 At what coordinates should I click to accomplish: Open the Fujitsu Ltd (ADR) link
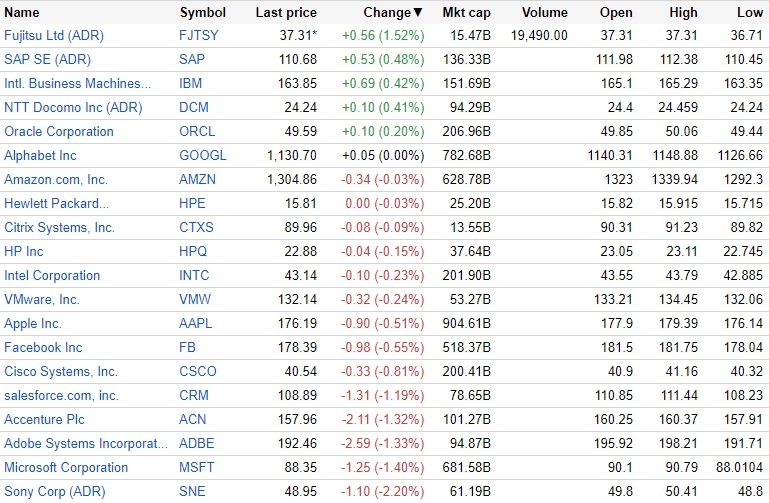point(54,35)
